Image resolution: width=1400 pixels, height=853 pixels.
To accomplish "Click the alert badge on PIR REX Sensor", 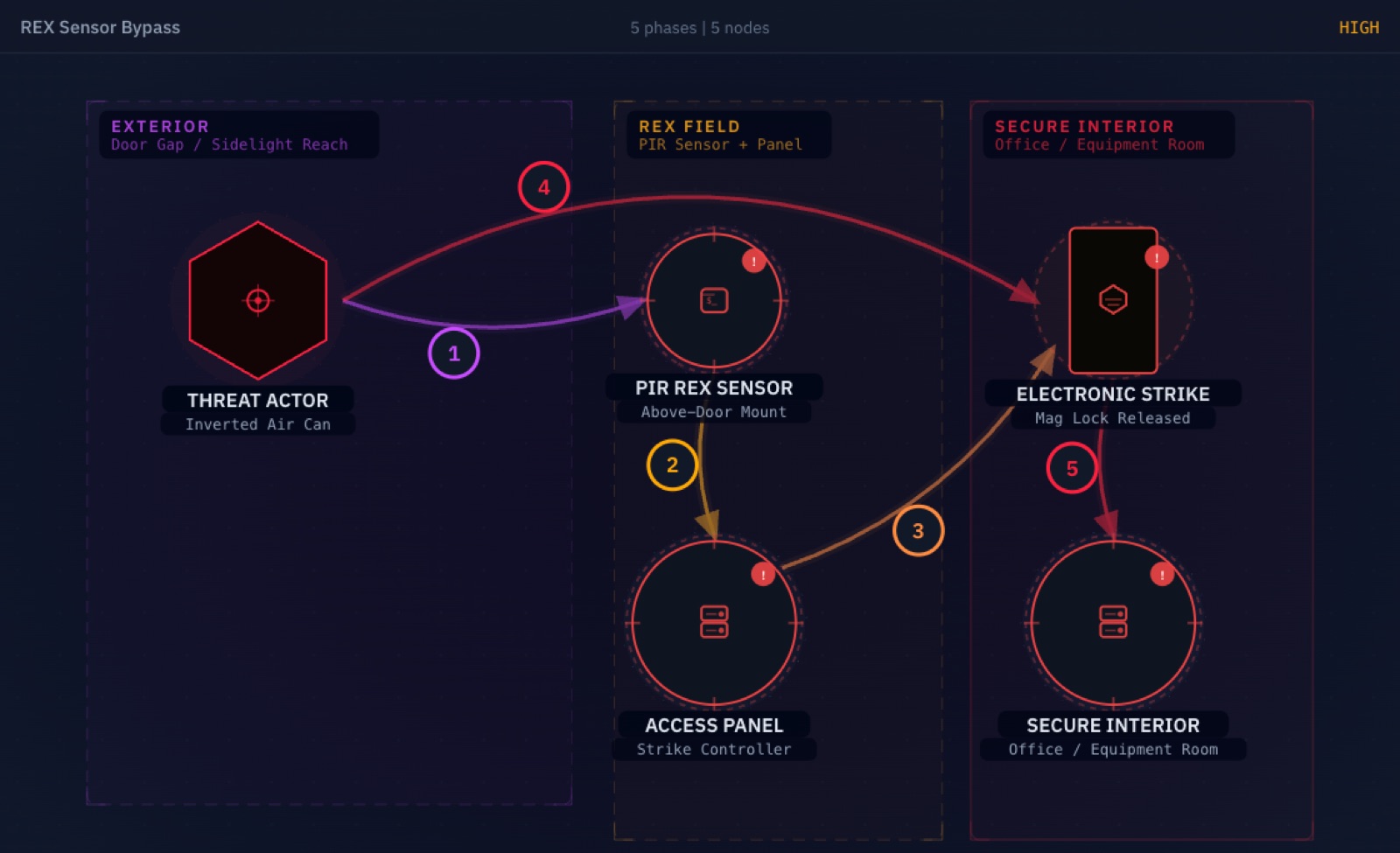I will (753, 259).
